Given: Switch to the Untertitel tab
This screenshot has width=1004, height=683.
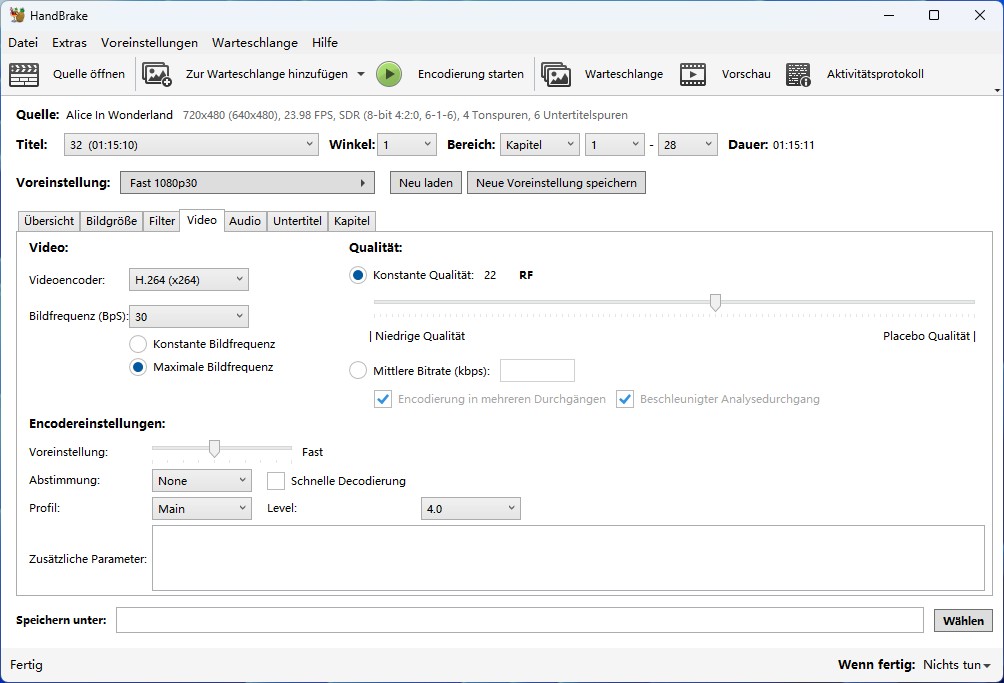Looking at the screenshot, I should coord(297,221).
